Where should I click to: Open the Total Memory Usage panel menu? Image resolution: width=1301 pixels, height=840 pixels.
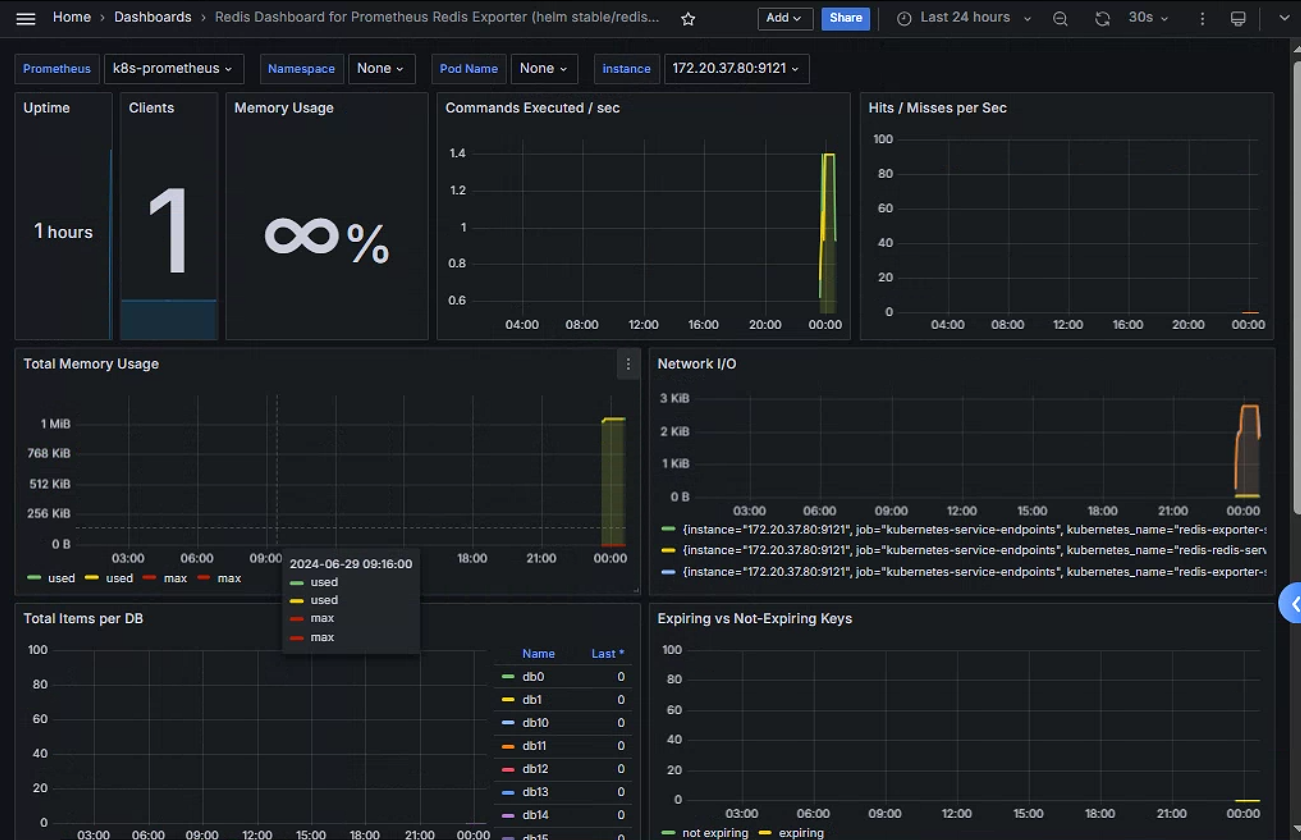[628, 365]
